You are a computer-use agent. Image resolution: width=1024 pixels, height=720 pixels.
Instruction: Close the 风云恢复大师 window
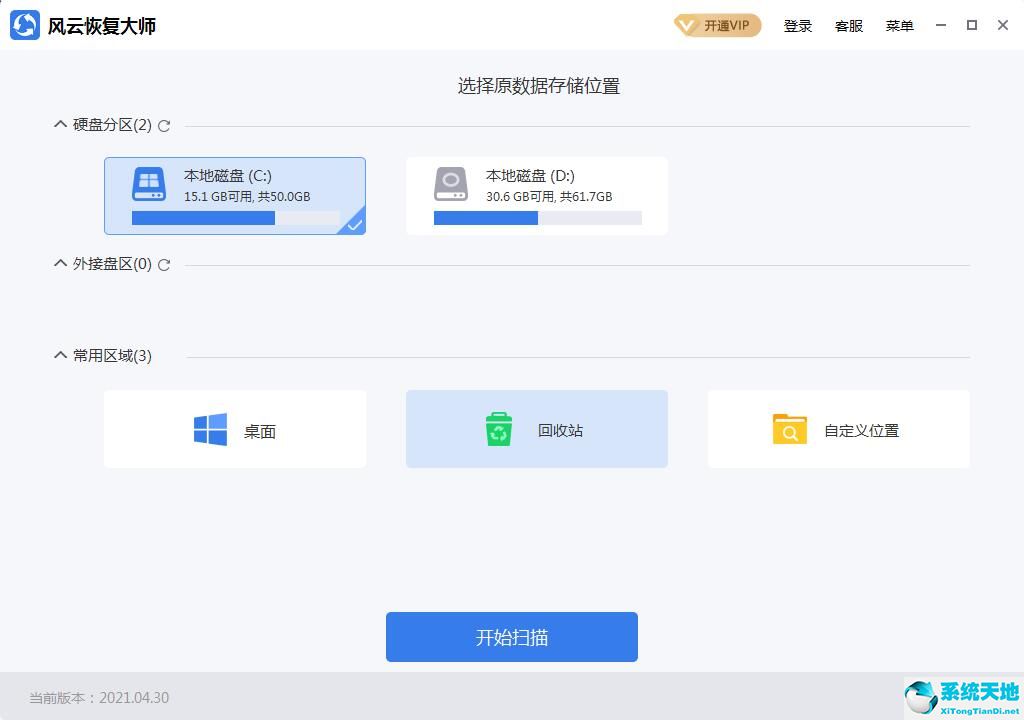[x=1003, y=25]
